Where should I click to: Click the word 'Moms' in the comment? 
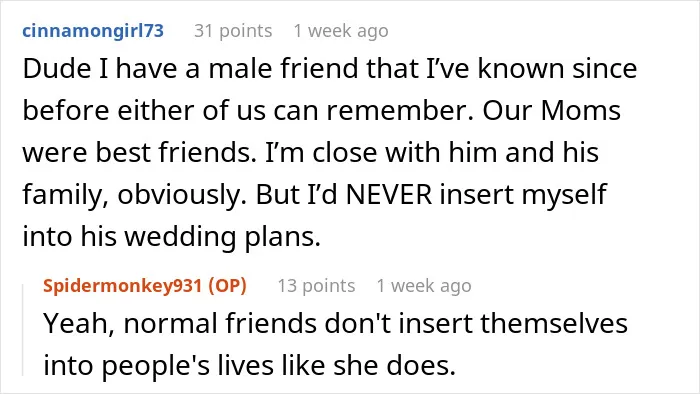[580, 111]
